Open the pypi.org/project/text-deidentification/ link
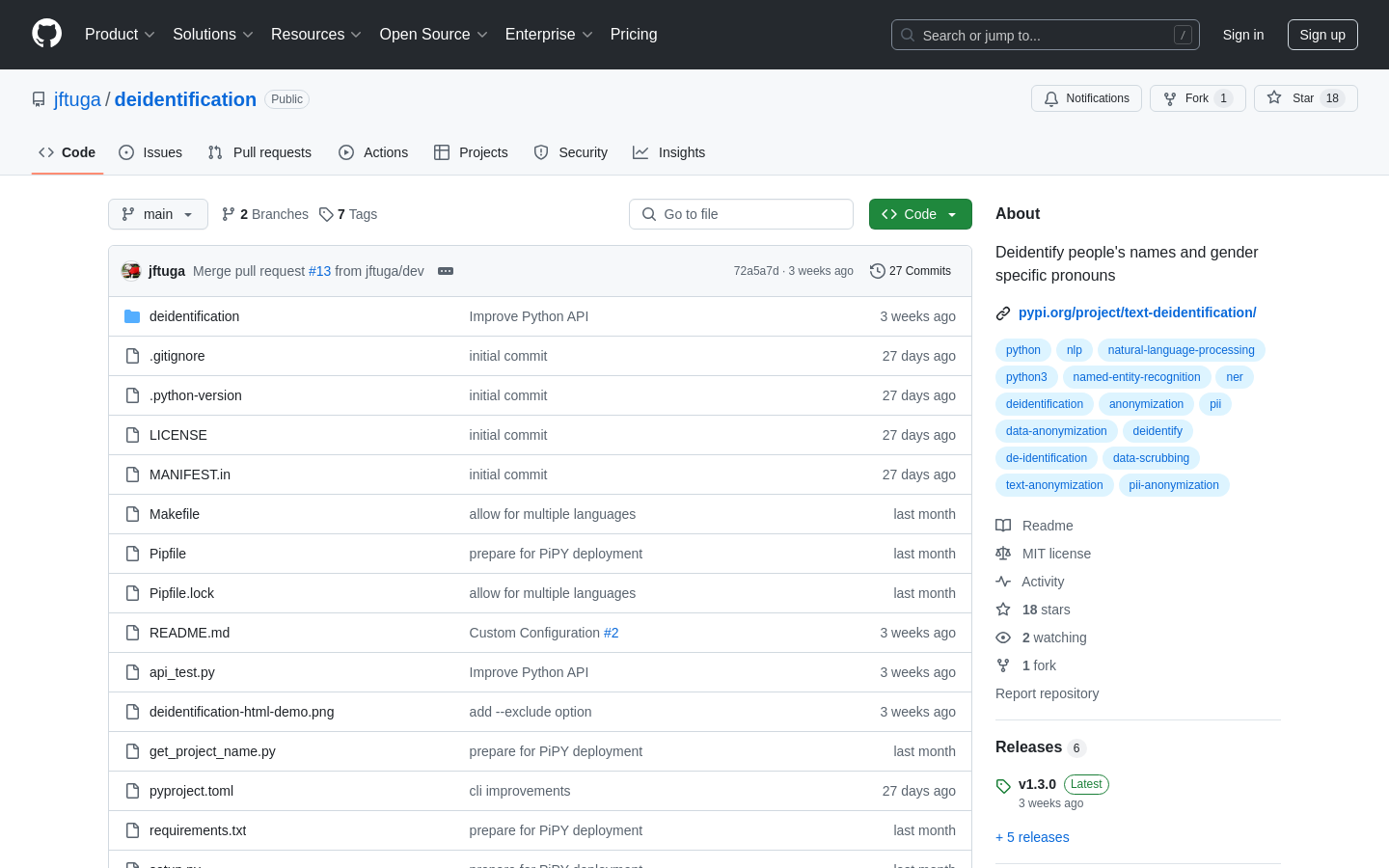The width and height of the screenshot is (1389, 868). (1137, 312)
